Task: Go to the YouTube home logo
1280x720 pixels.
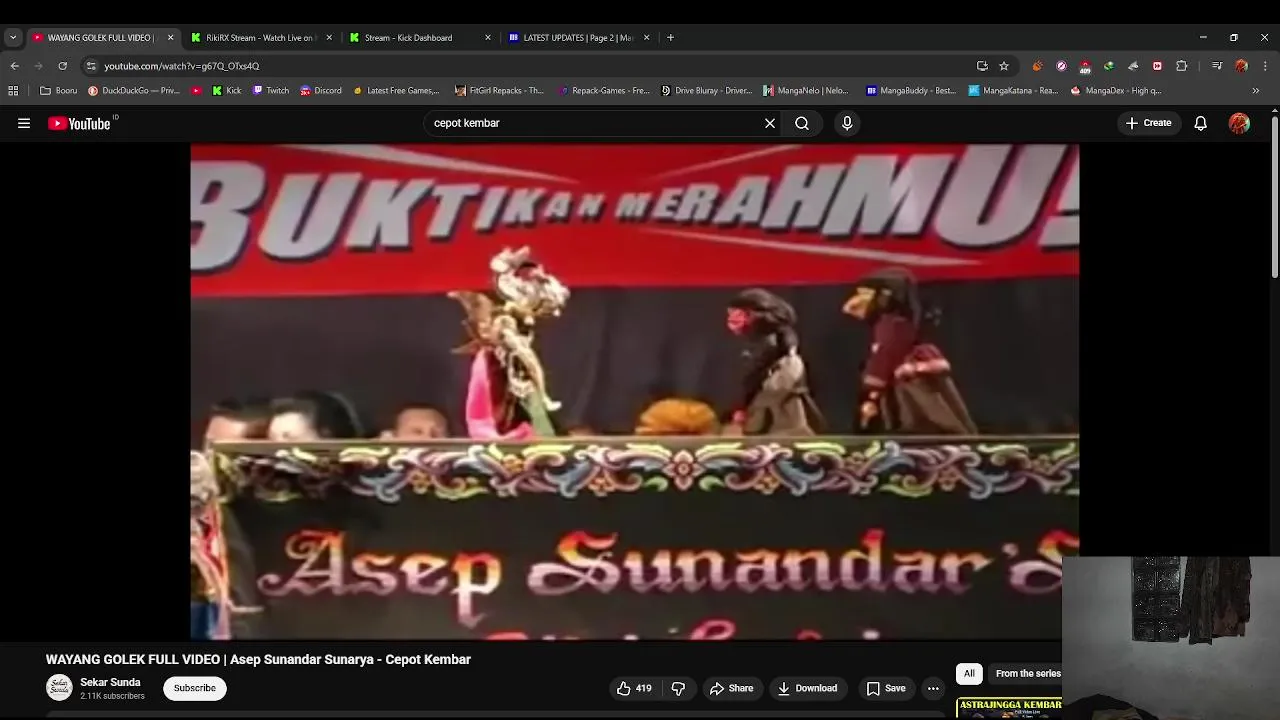Action: 79,123
